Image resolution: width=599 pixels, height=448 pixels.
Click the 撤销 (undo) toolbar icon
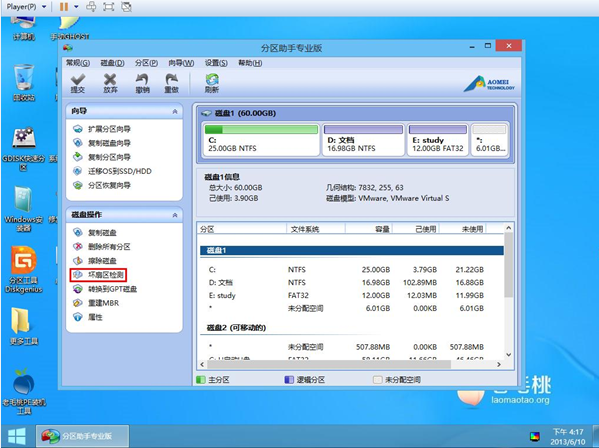(142, 83)
